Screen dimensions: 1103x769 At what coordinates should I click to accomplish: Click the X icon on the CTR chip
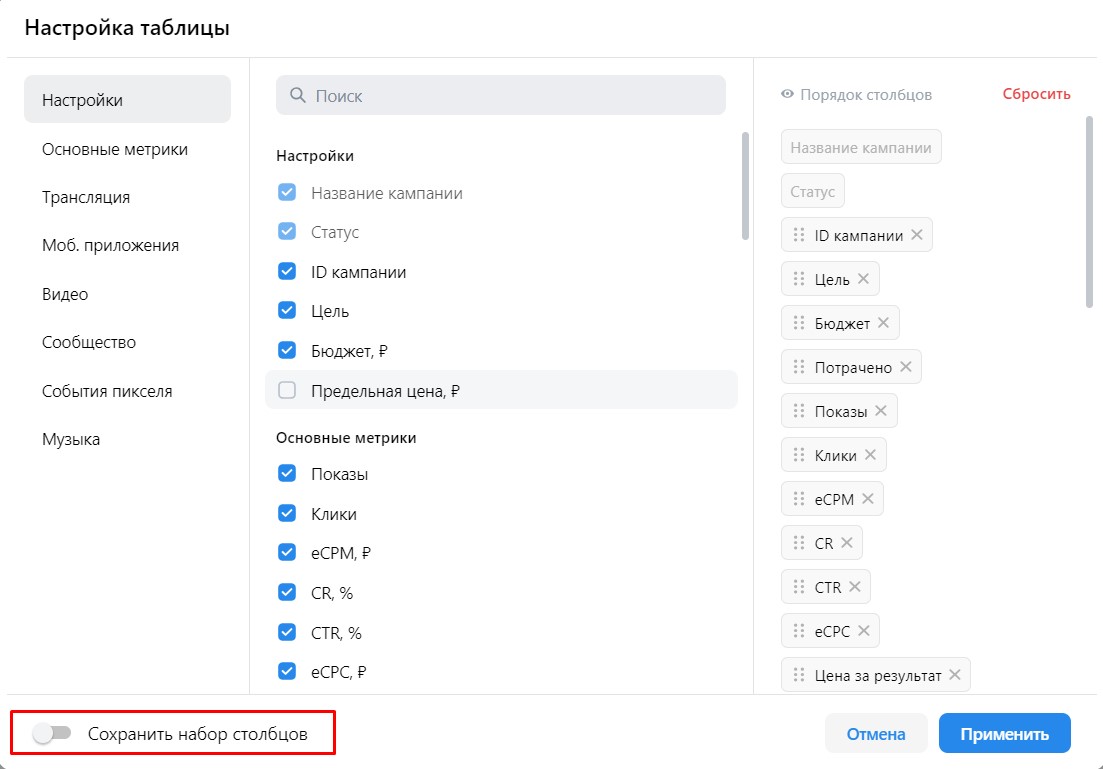point(854,587)
